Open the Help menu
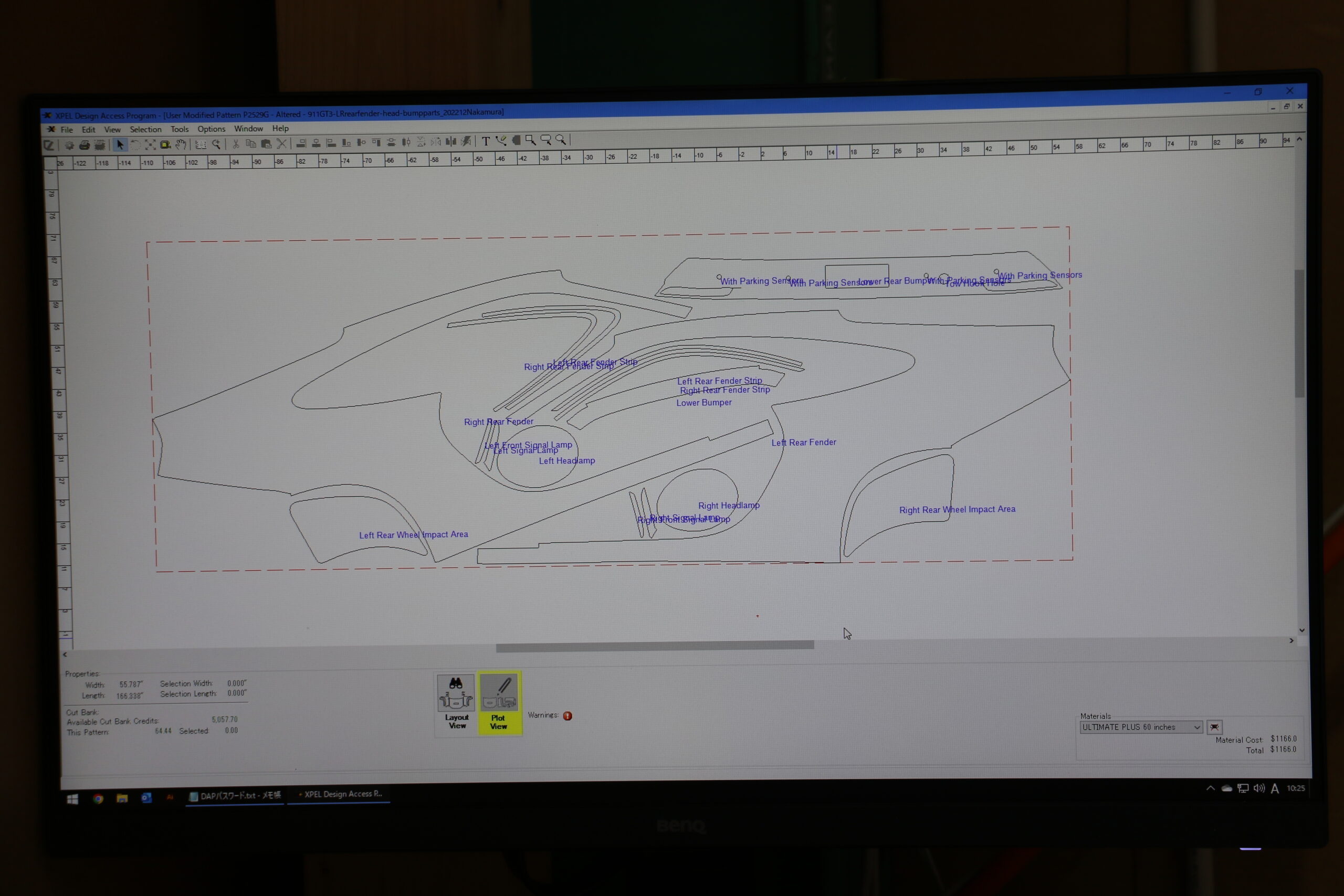The width and height of the screenshot is (1344, 896). click(280, 129)
